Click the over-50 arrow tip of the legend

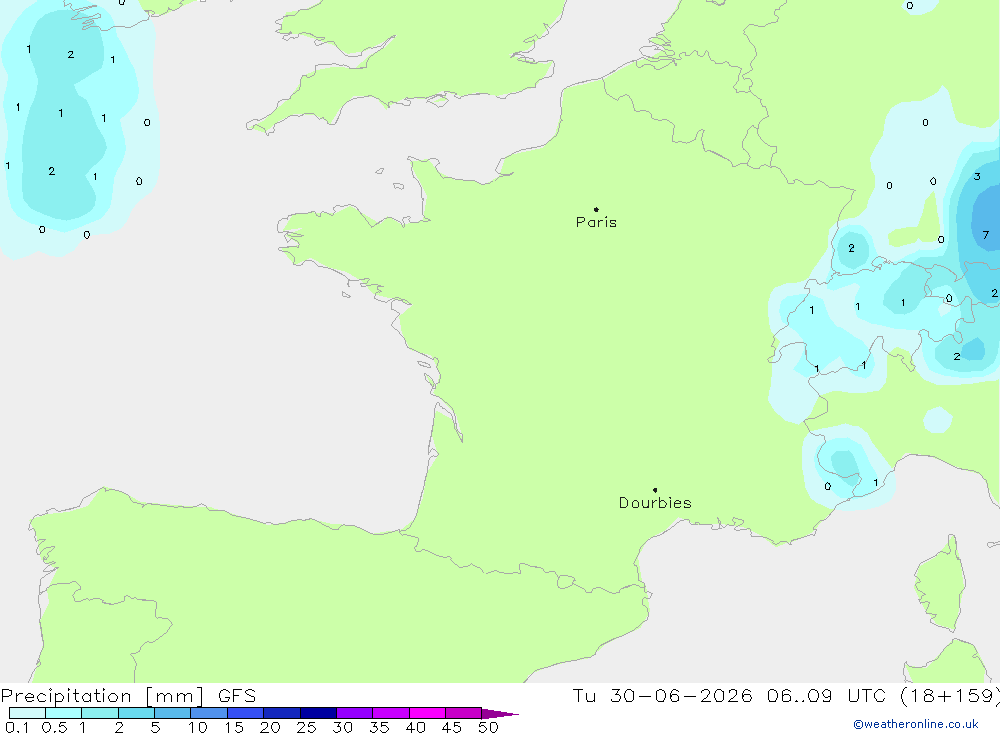click(x=500, y=713)
